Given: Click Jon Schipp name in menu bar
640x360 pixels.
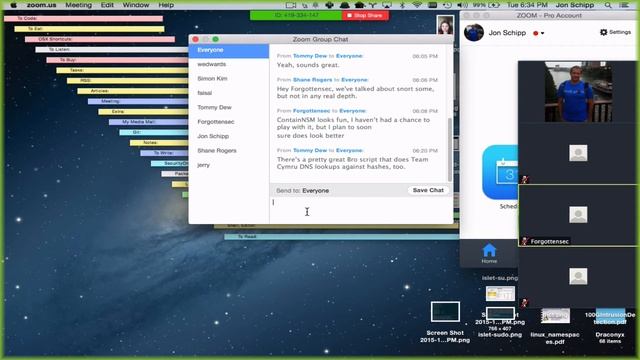Looking at the screenshot, I should (x=574, y=5).
